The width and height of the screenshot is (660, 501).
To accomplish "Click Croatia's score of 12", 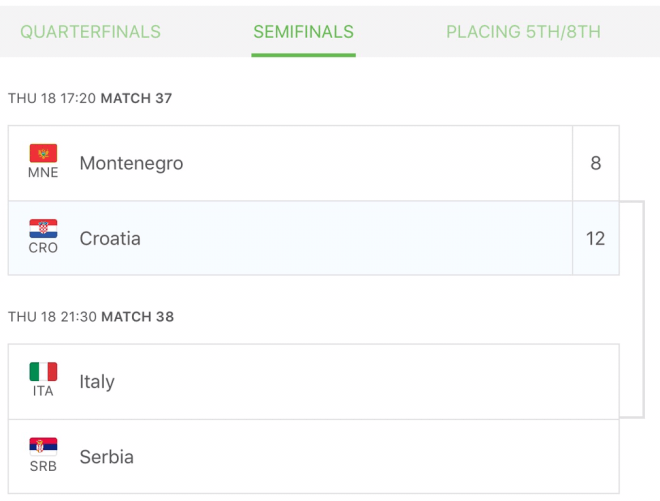I will 596,239.
